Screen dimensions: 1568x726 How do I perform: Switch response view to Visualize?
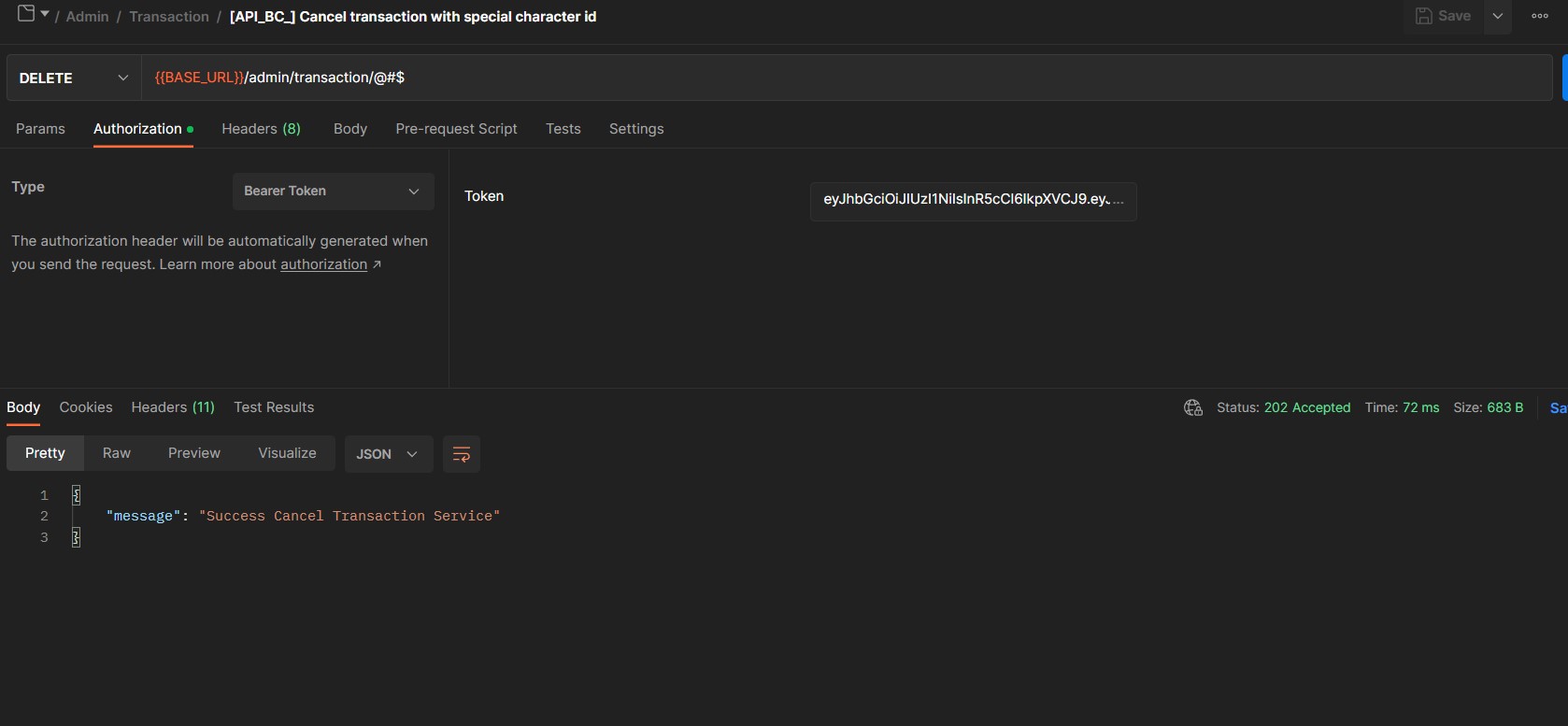pyautogui.click(x=287, y=453)
